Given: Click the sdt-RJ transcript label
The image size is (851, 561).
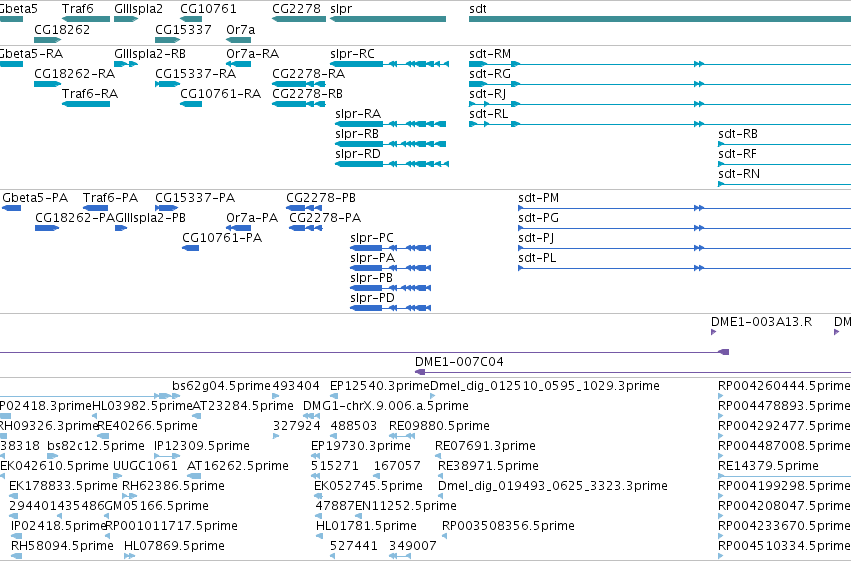Looking at the screenshot, I should (487, 94).
